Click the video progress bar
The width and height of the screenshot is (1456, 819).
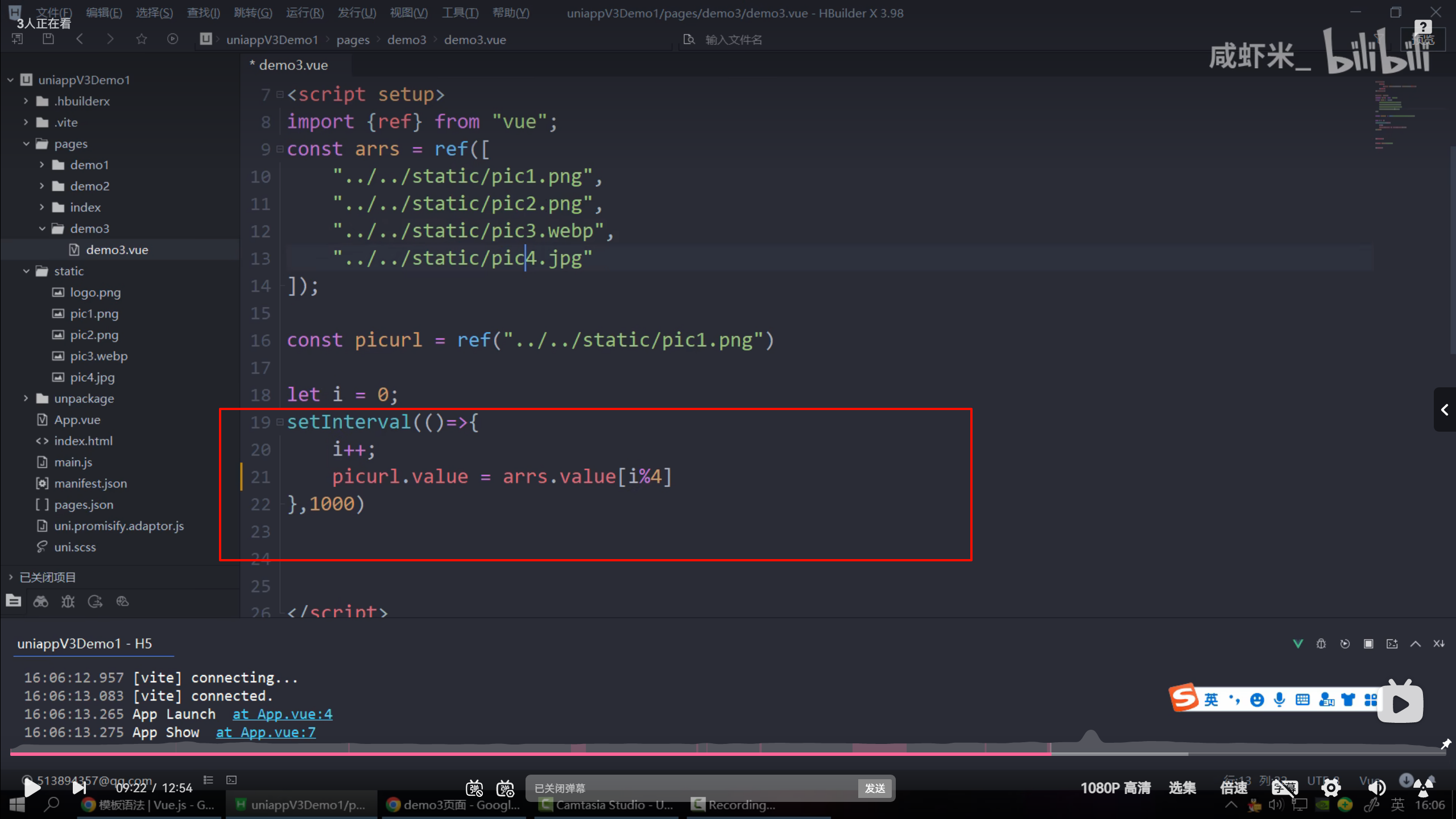[728, 754]
